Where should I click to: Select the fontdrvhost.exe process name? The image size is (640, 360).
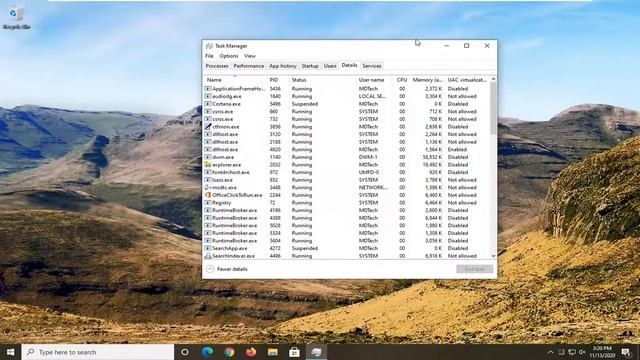tap(231, 172)
